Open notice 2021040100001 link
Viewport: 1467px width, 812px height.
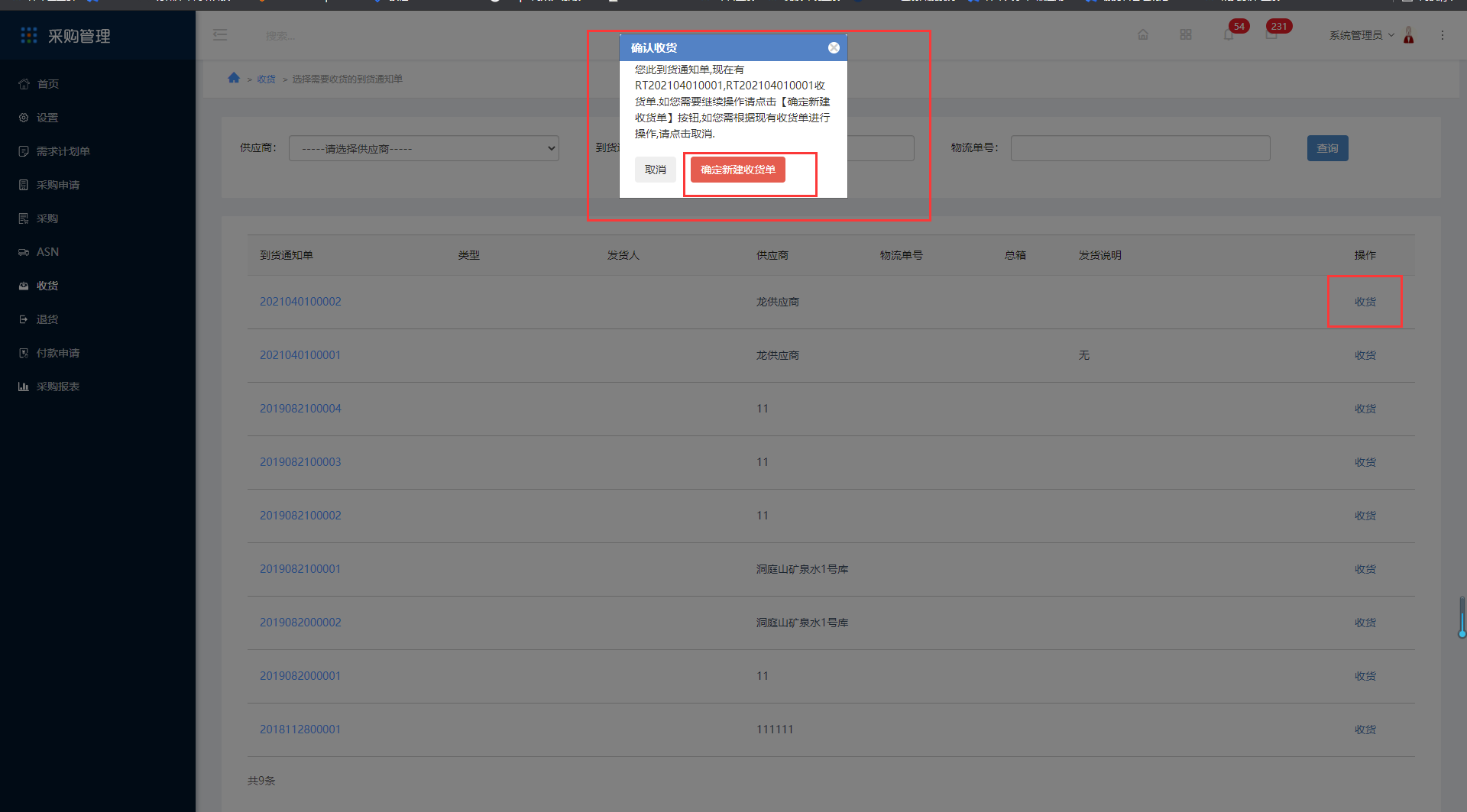pyautogui.click(x=300, y=355)
